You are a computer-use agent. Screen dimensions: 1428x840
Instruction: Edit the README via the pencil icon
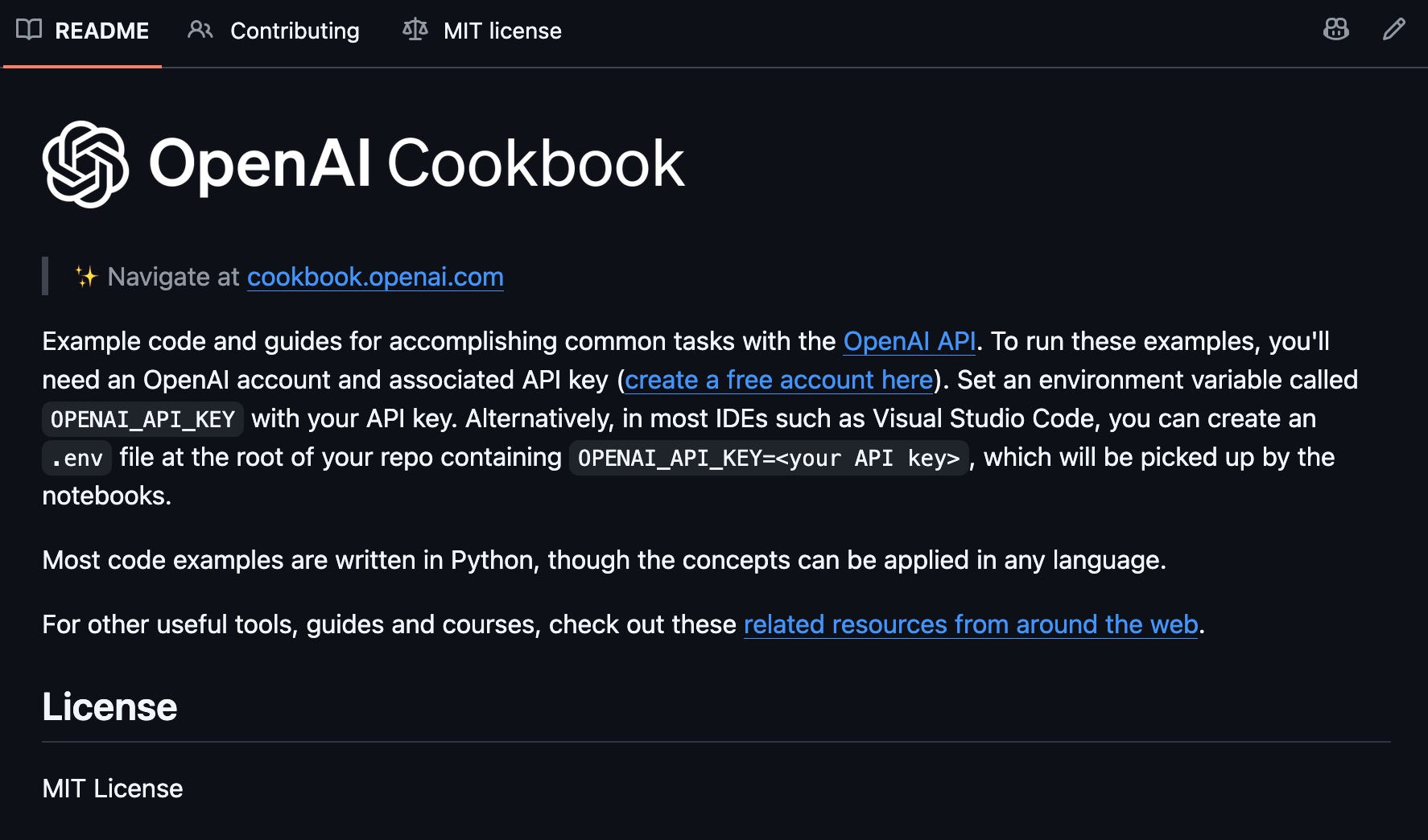pyautogui.click(x=1394, y=30)
